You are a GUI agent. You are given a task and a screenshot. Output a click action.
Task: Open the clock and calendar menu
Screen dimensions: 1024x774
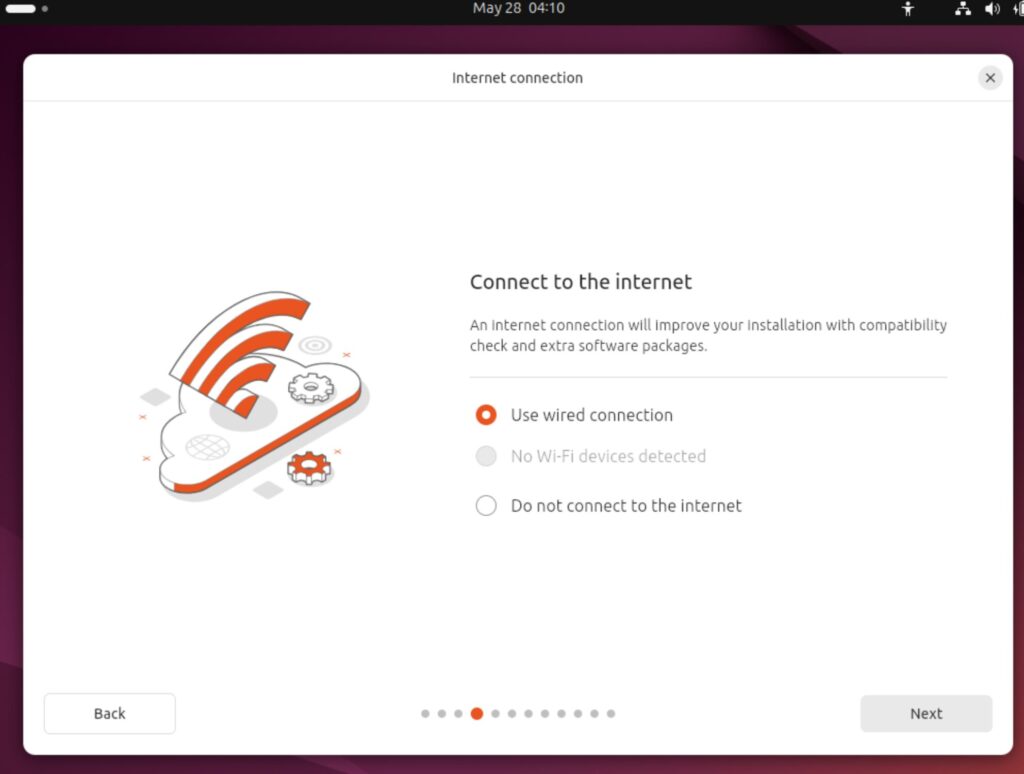518,8
